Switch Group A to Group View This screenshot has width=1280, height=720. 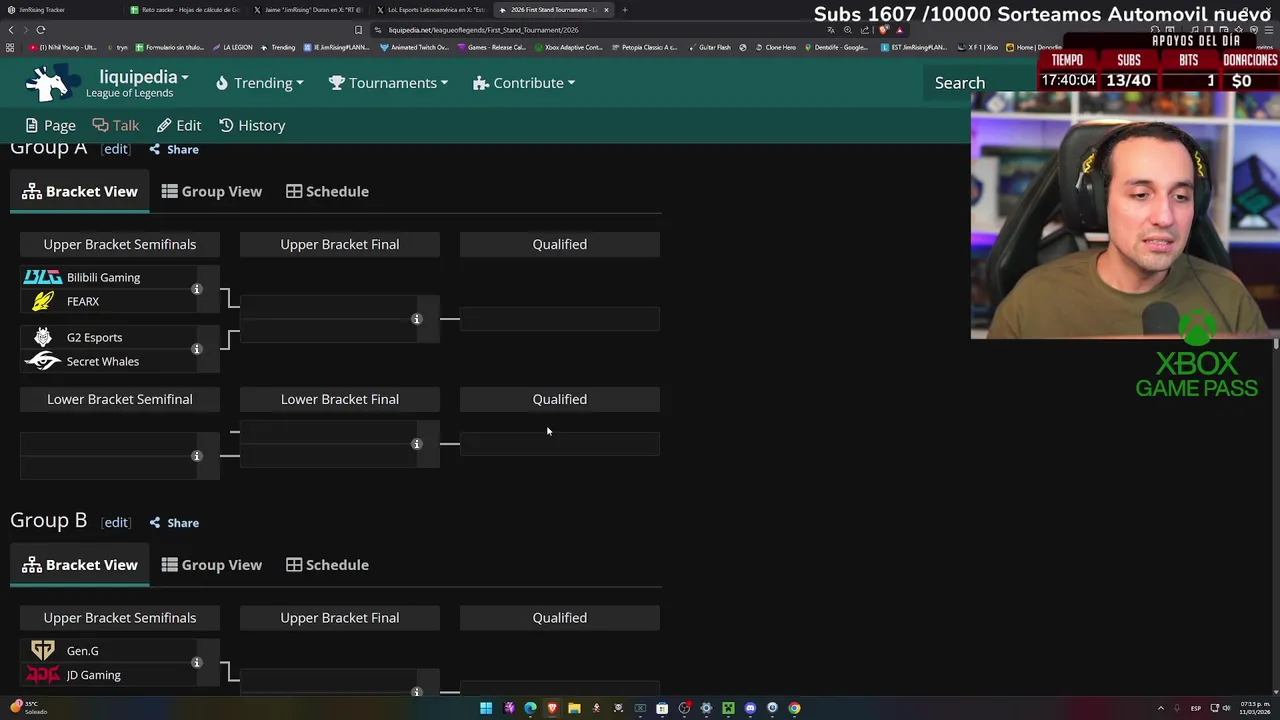(212, 191)
